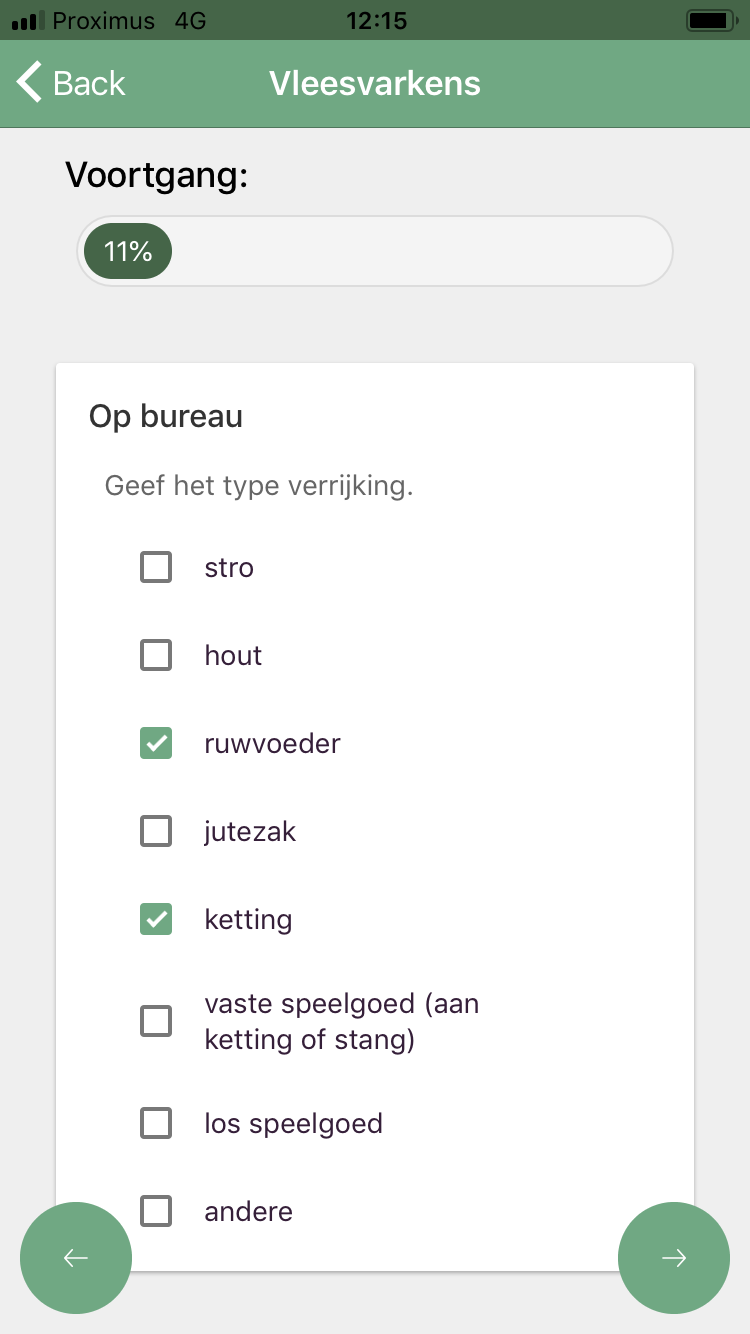
Task: Check the hout option
Action: (x=156, y=655)
